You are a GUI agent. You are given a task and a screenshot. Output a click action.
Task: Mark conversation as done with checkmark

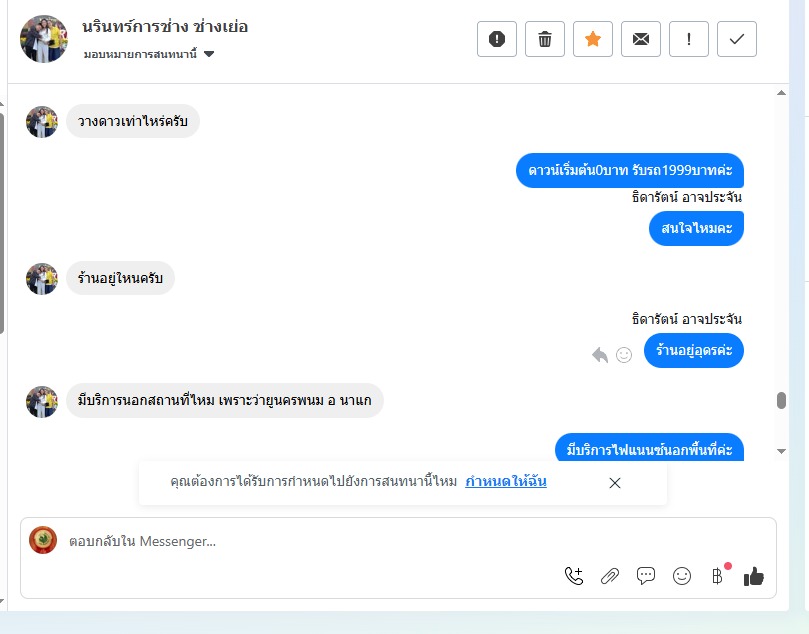point(737,39)
